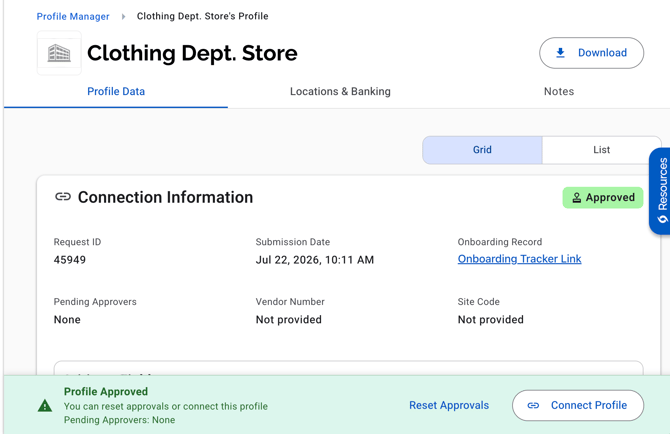Click the Connect Profile button
The width and height of the screenshot is (670, 434).
point(578,405)
